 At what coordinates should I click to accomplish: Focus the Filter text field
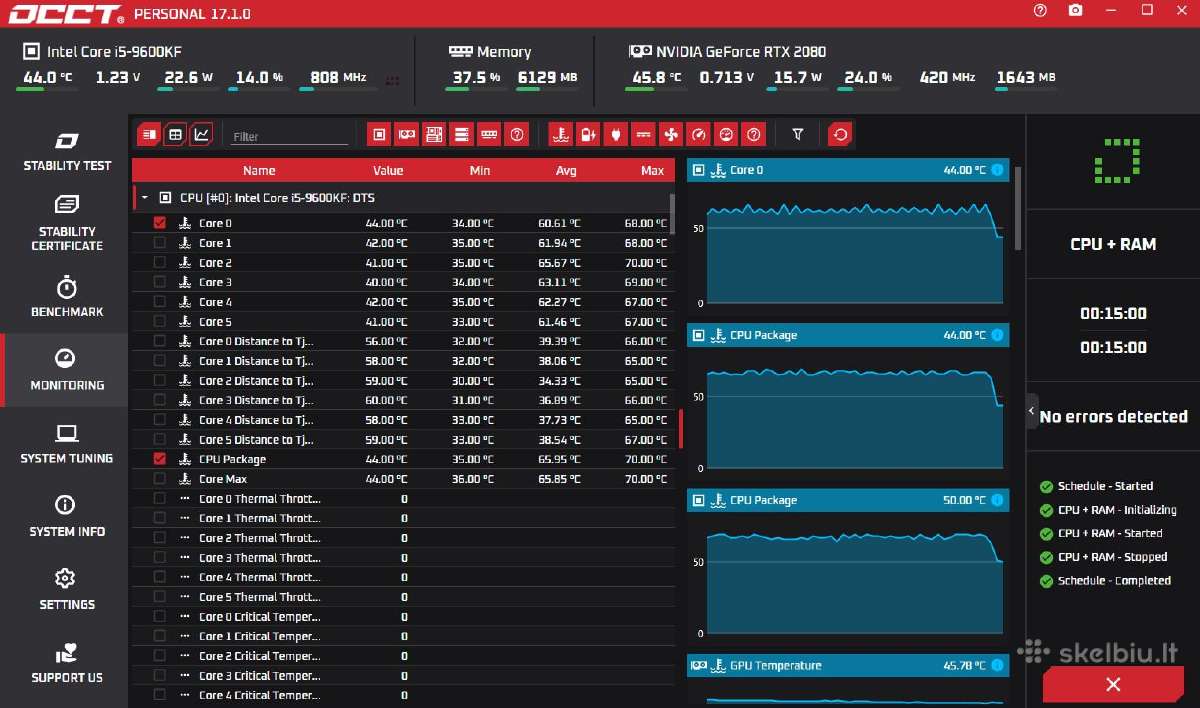click(289, 136)
